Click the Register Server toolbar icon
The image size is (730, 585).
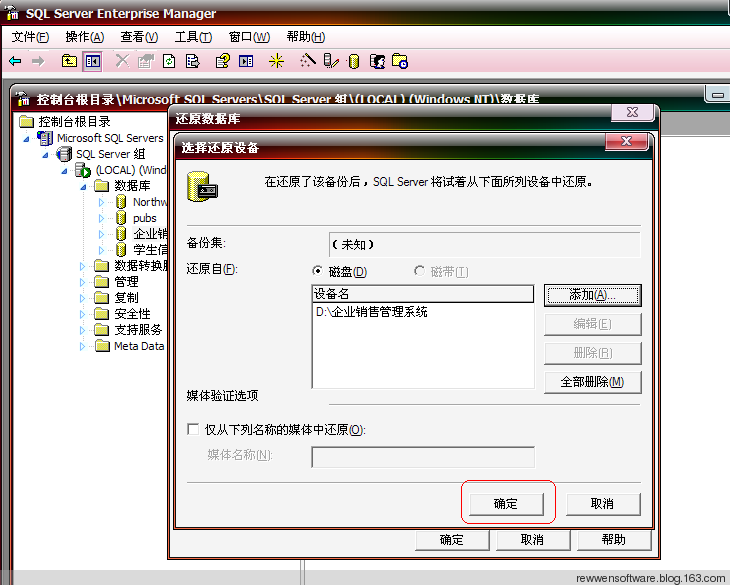pyautogui.click(x=331, y=61)
